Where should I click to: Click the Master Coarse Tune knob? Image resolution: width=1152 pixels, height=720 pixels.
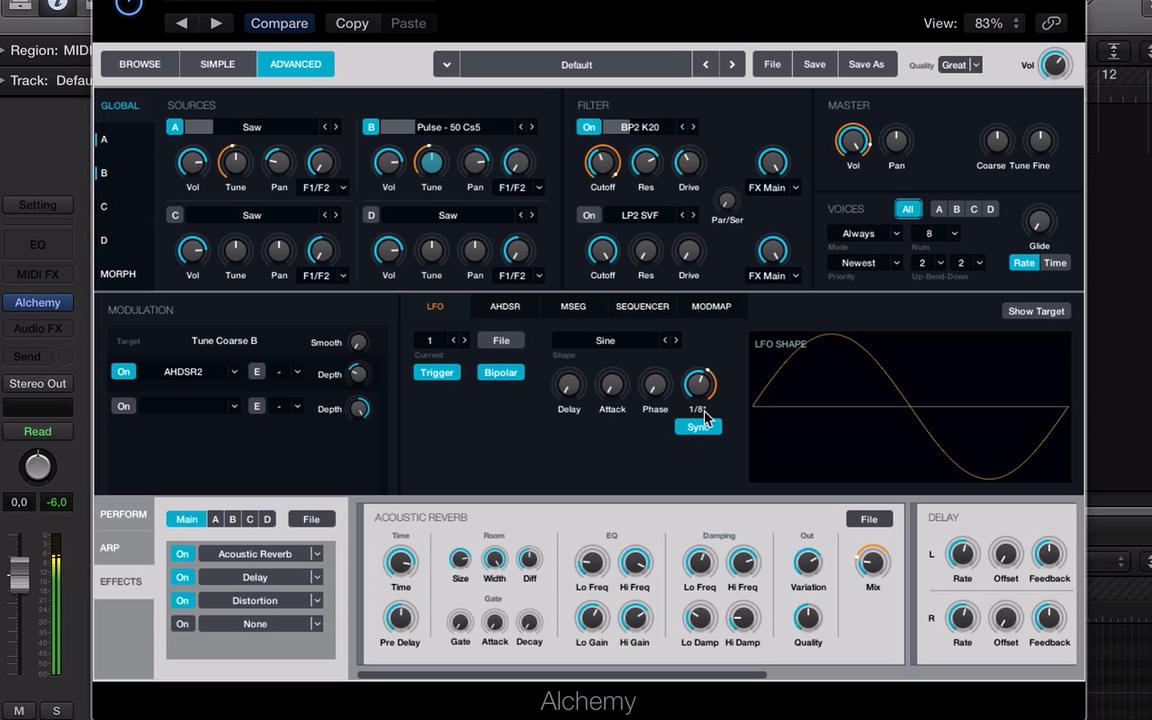tap(996, 140)
